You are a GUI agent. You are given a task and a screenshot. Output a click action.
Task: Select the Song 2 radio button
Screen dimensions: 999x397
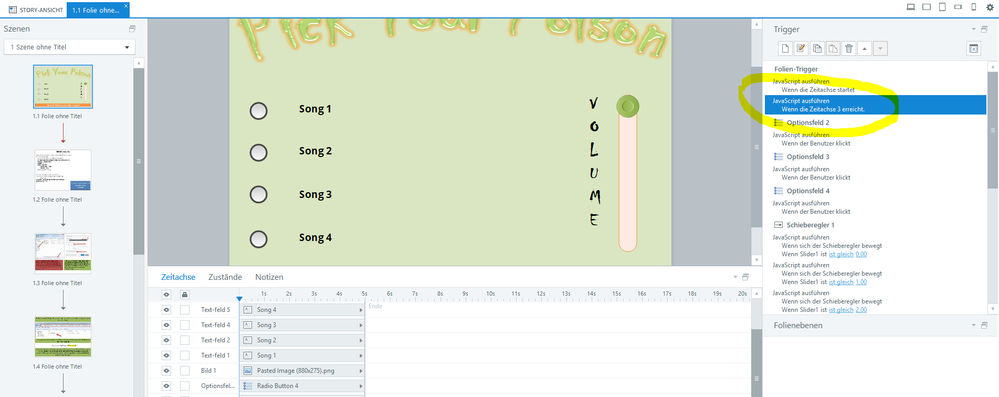pyautogui.click(x=258, y=152)
